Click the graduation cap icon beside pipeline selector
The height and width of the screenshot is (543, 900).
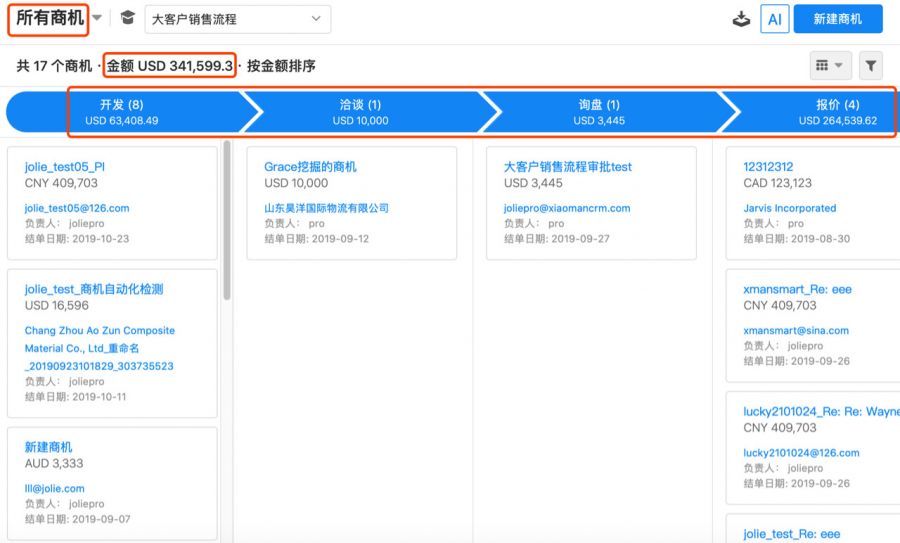click(x=127, y=18)
